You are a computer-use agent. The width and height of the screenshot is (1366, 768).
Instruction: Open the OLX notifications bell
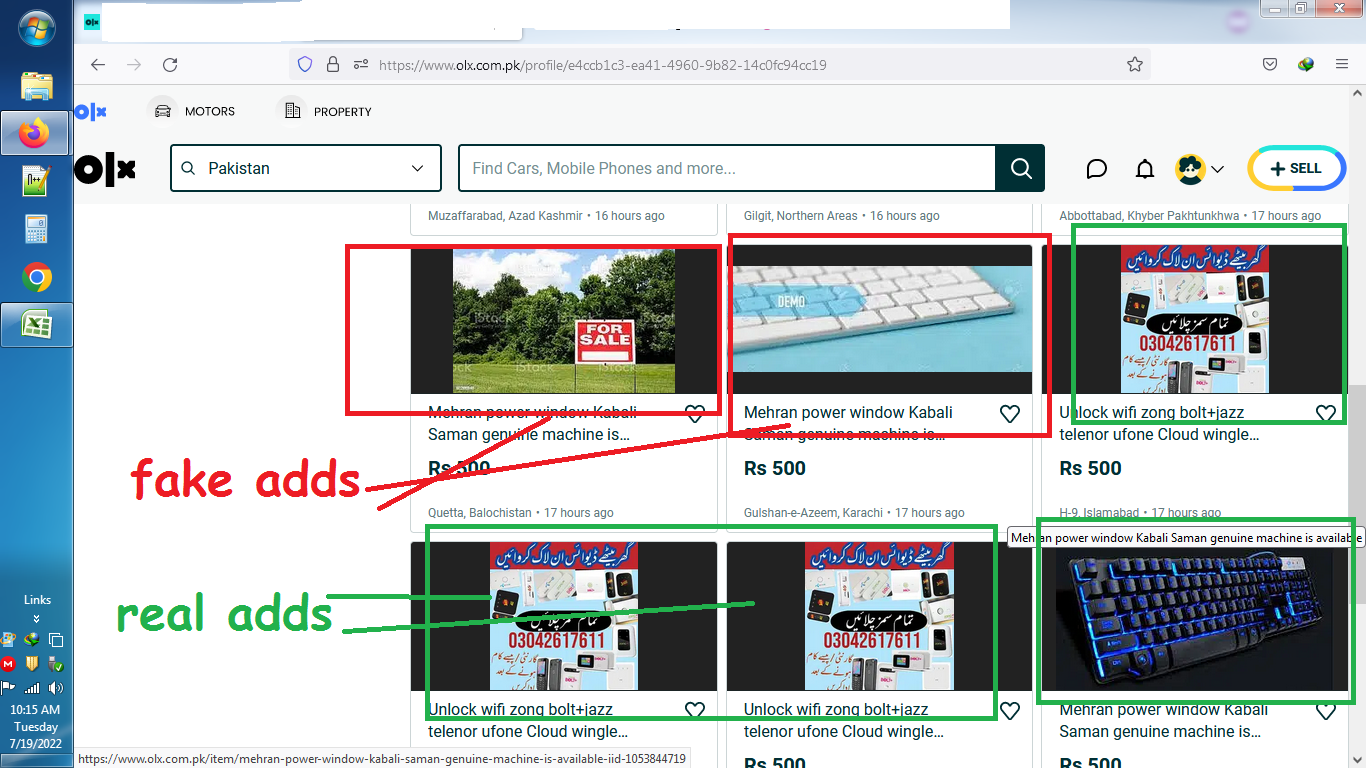tap(1145, 169)
